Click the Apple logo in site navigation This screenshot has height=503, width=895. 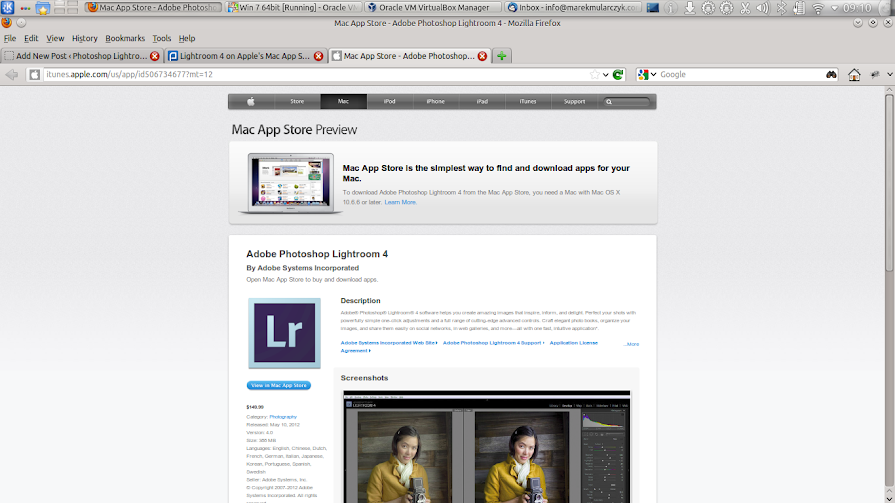pos(251,102)
